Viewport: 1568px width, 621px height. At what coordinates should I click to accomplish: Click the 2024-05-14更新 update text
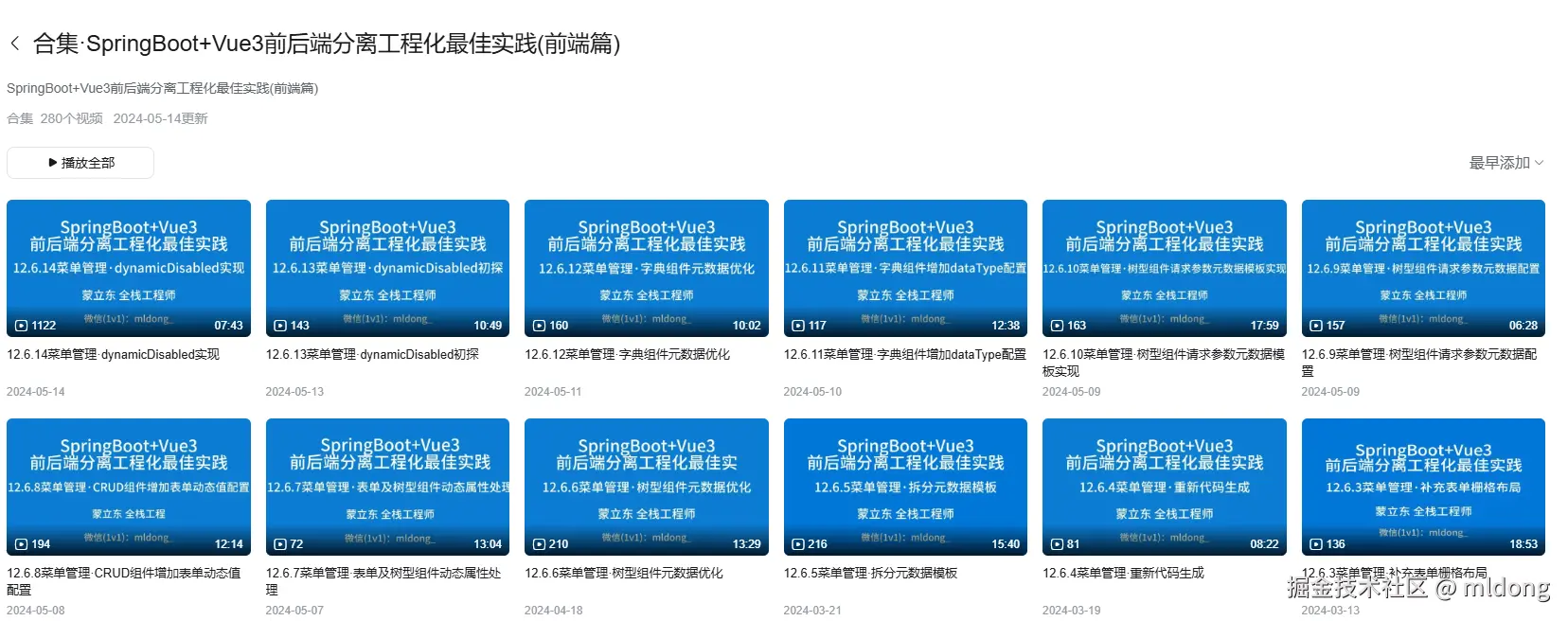[x=160, y=118]
